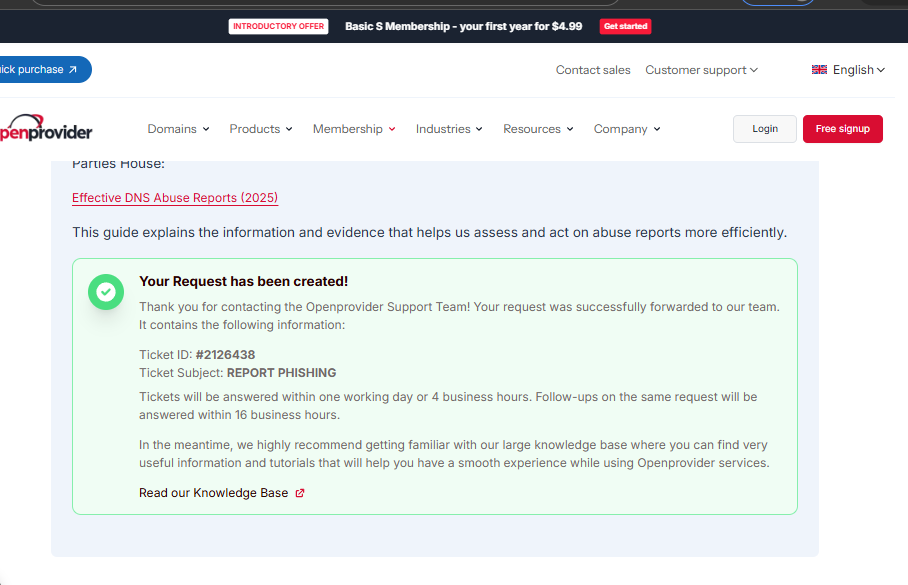The width and height of the screenshot is (908, 585).
Task: Open the English language selector
Action: click(848, 70)
